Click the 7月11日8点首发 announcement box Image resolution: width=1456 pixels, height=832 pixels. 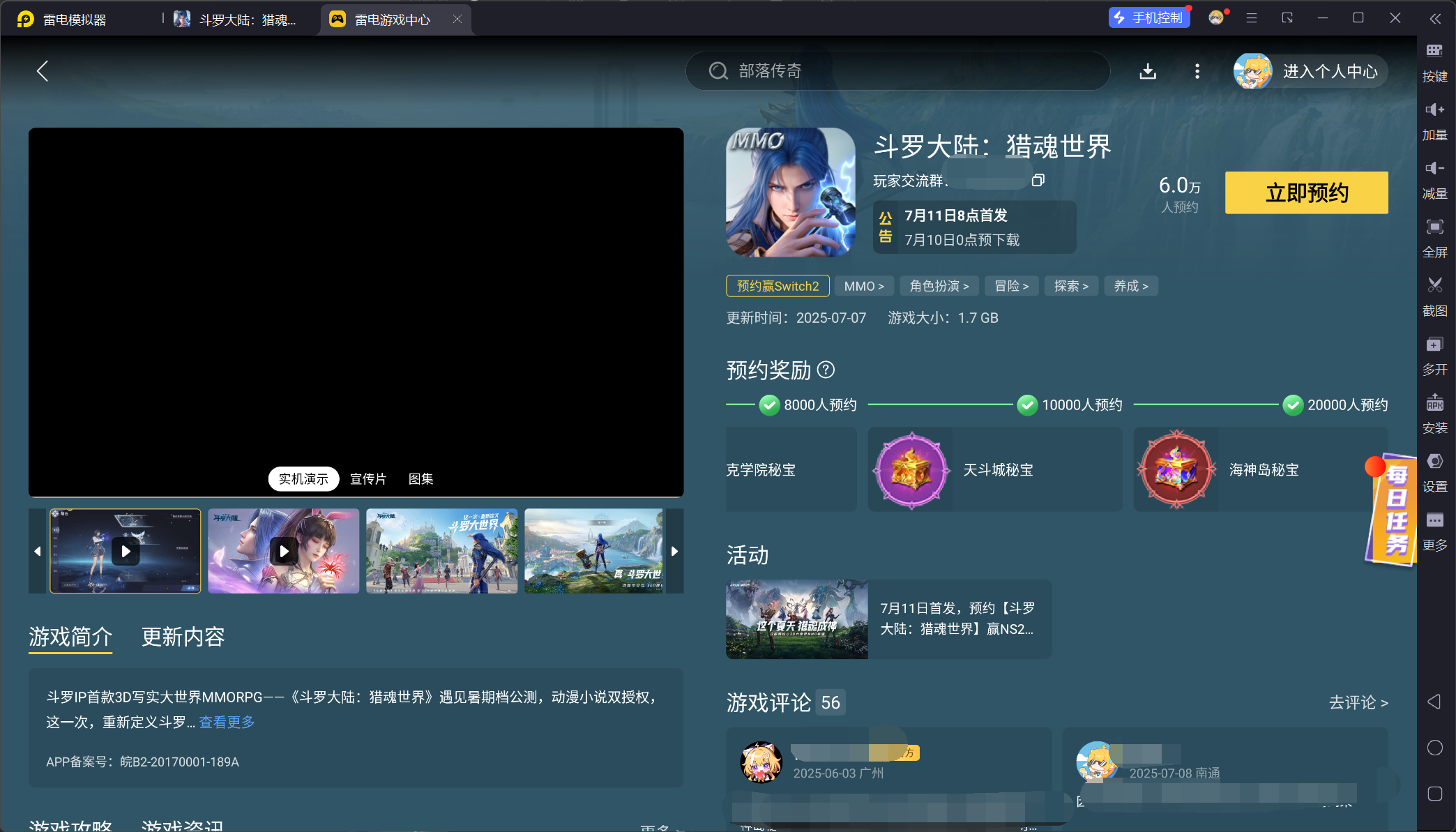pos(975,227)
